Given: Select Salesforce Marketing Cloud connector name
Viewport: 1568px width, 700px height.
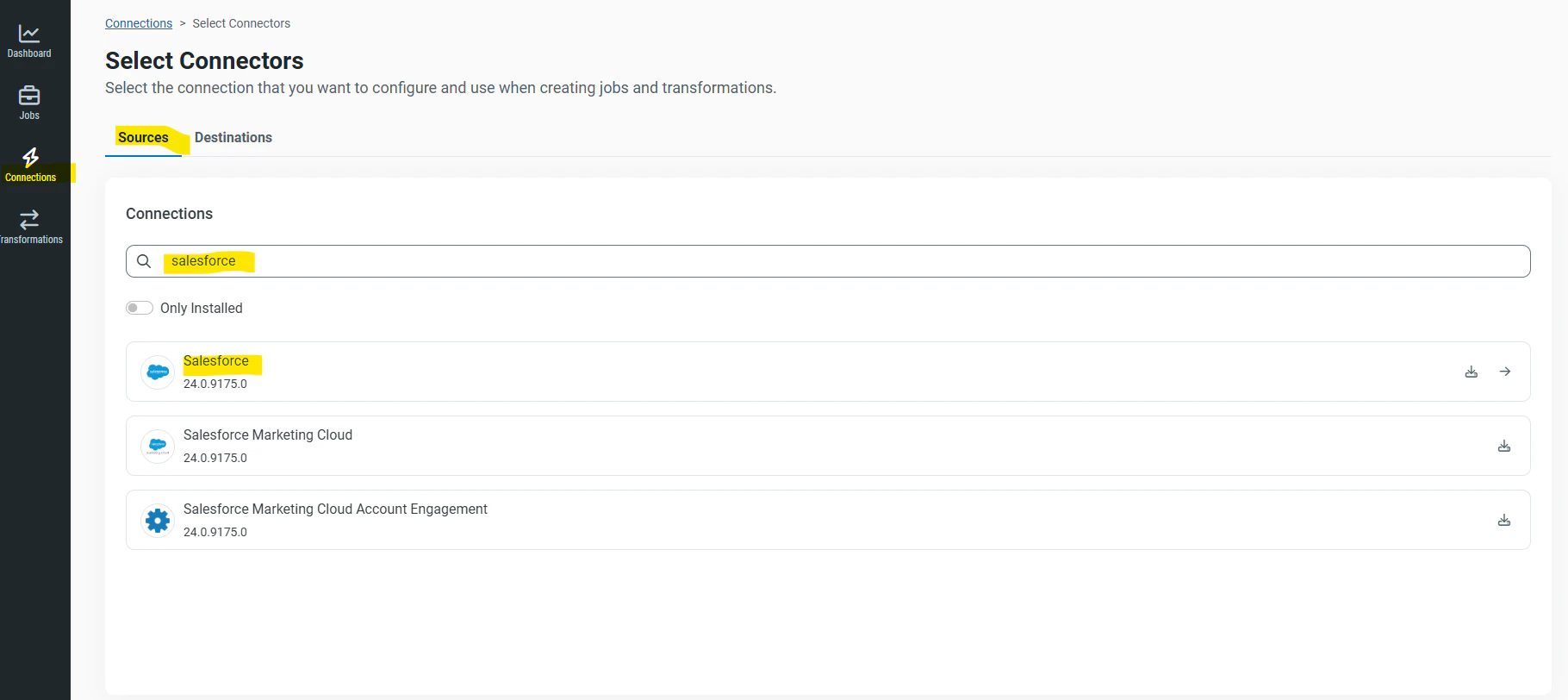Looking at the screenshot, I should (268, 435).
